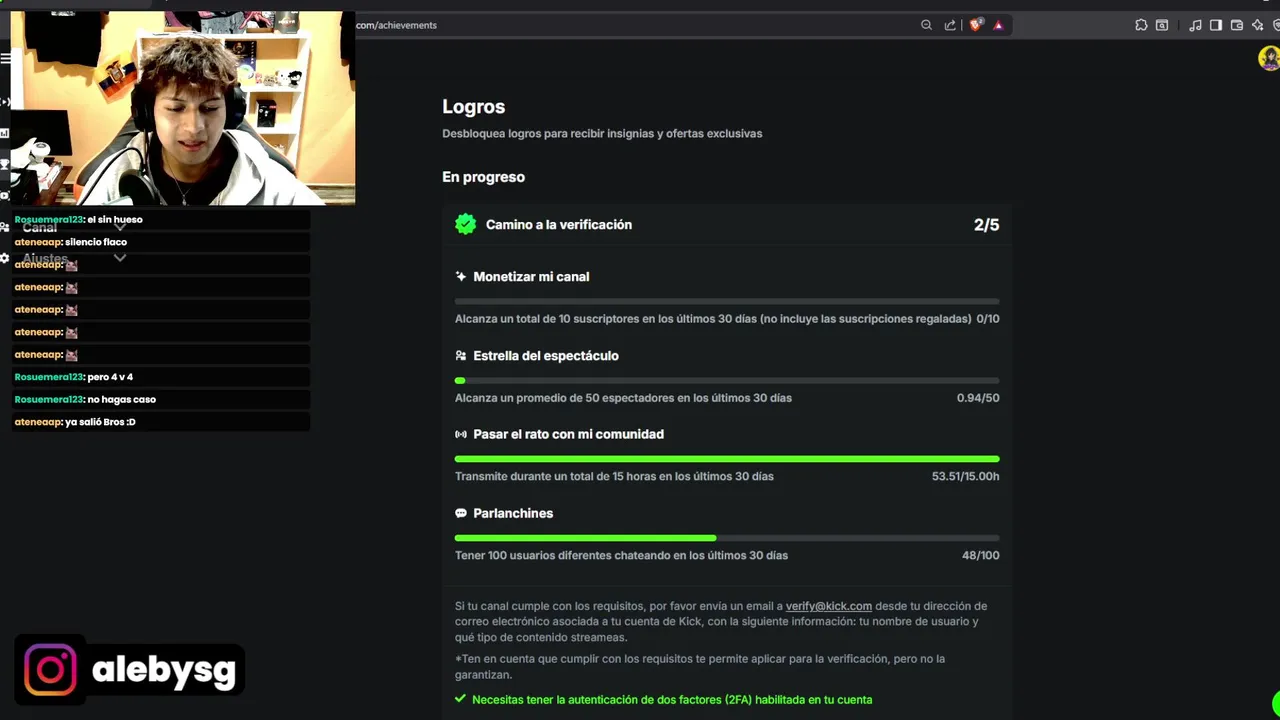Click the Estrella del espectáculo label
This screenshot has width=1280, height=720.
[x=546, y=356]
